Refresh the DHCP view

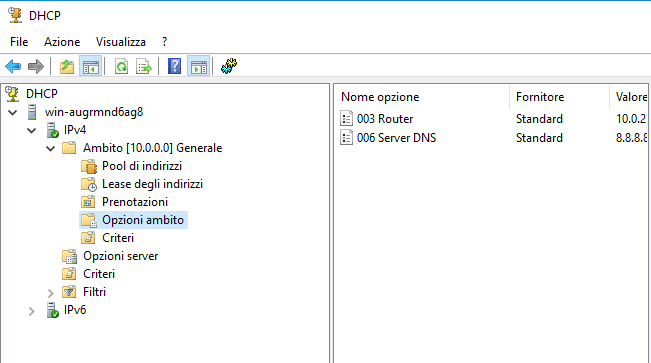[x=121, y=66]
